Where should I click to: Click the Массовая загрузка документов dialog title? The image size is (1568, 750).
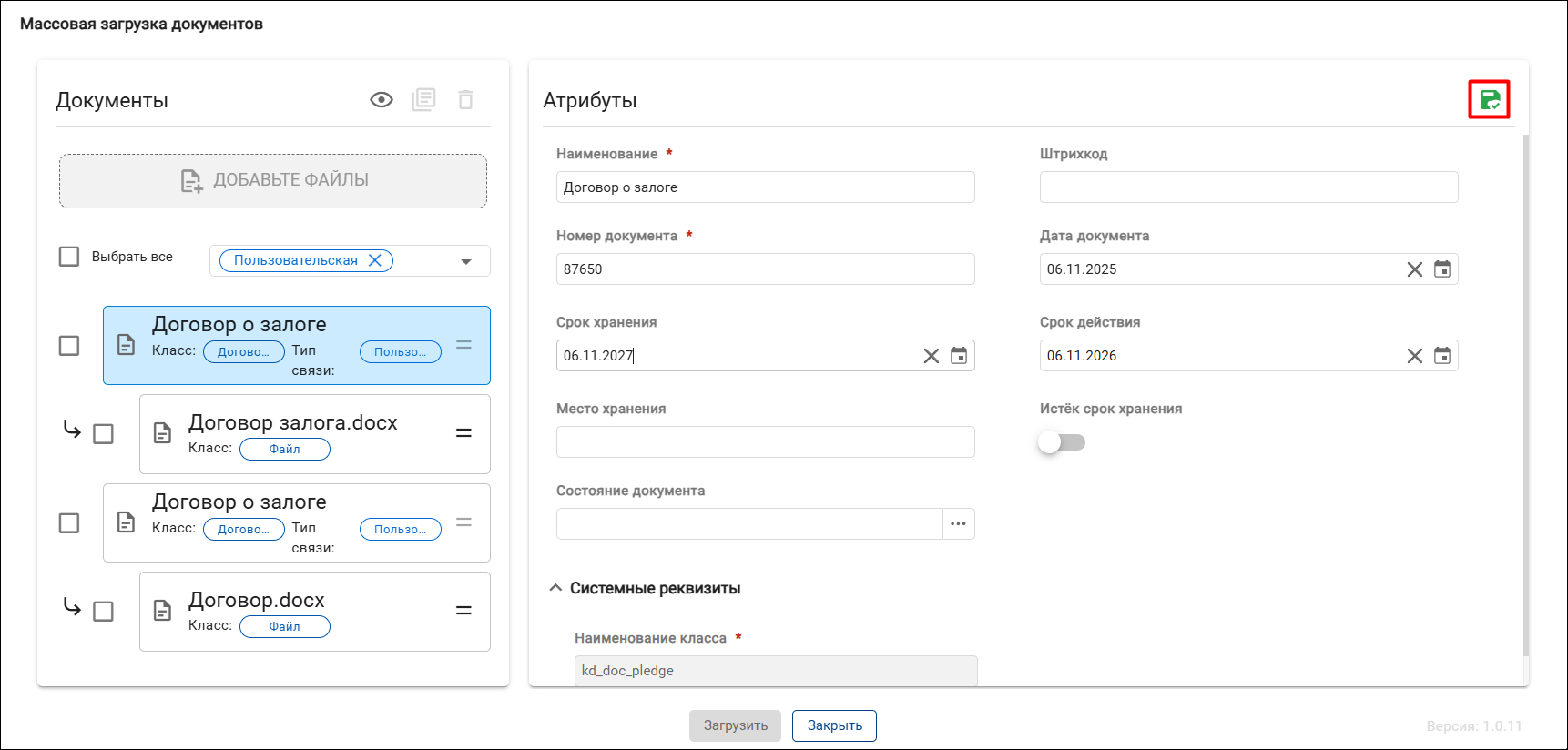pos(141,25)
